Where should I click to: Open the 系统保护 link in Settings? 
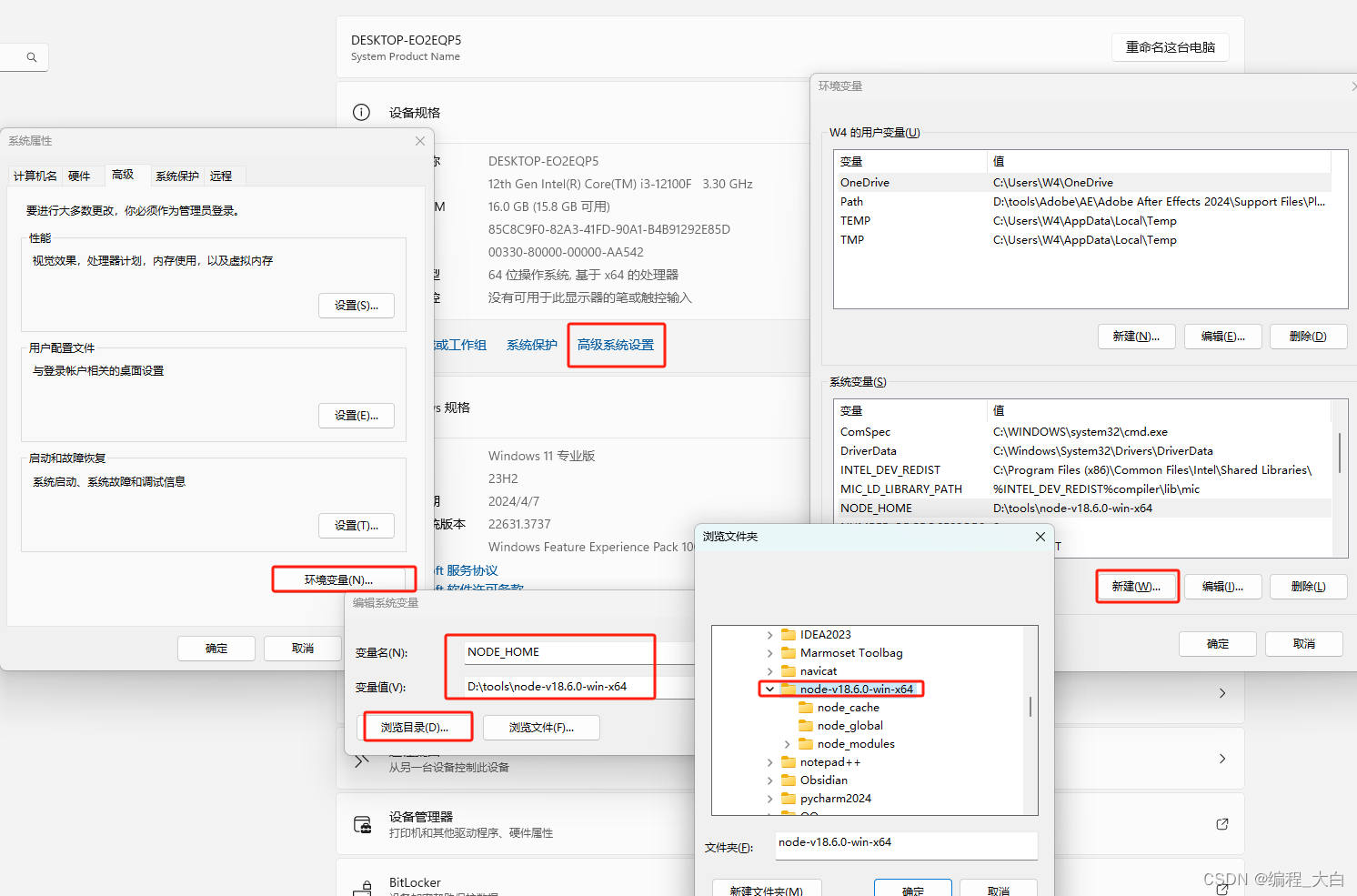point(532,345)
